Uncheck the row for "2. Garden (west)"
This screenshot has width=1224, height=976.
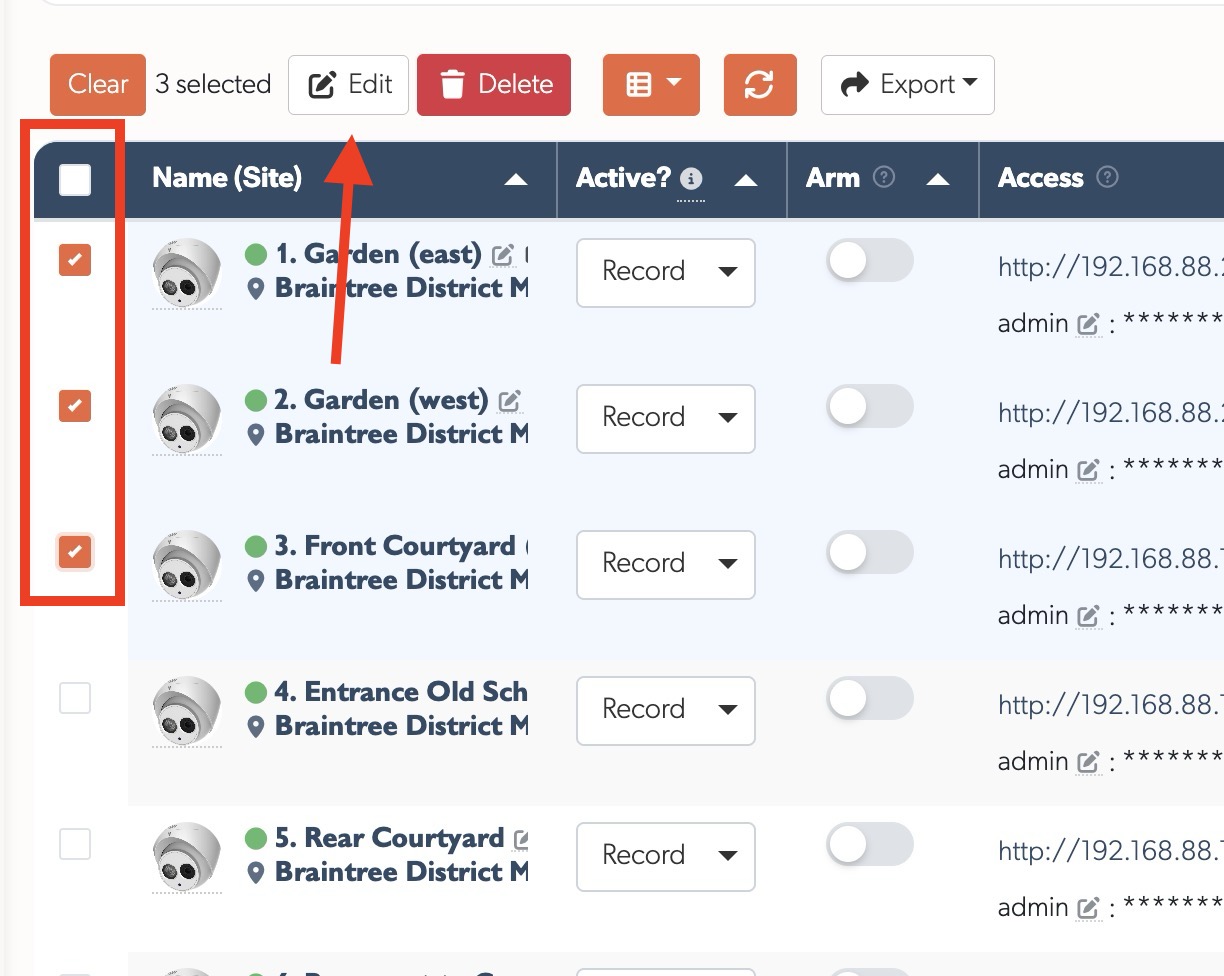point(73,406)
